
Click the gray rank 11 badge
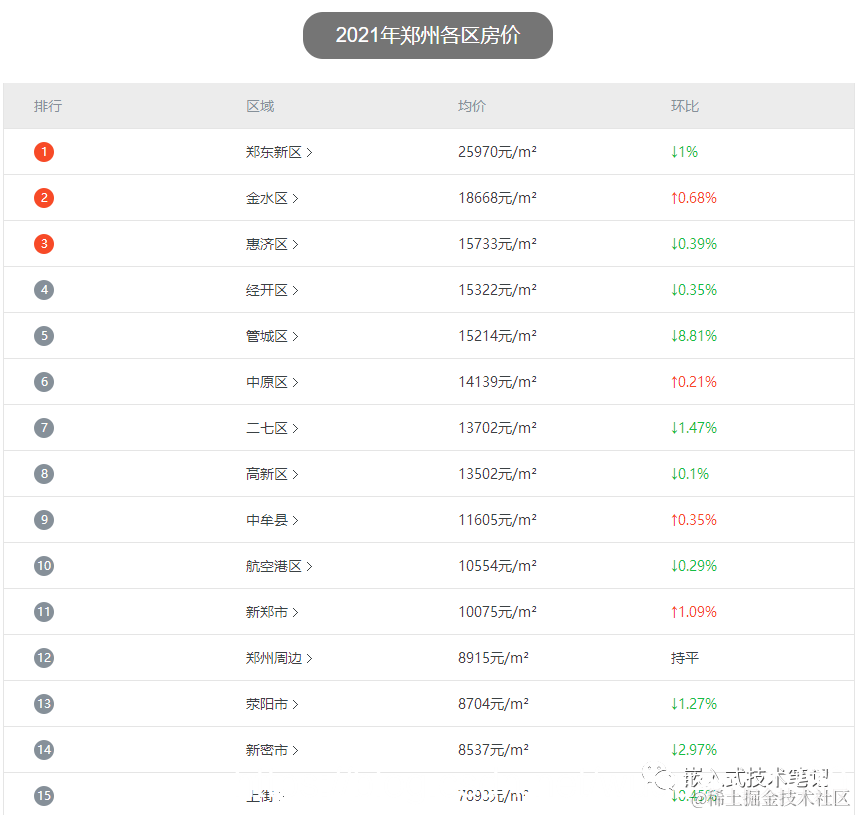44,612
